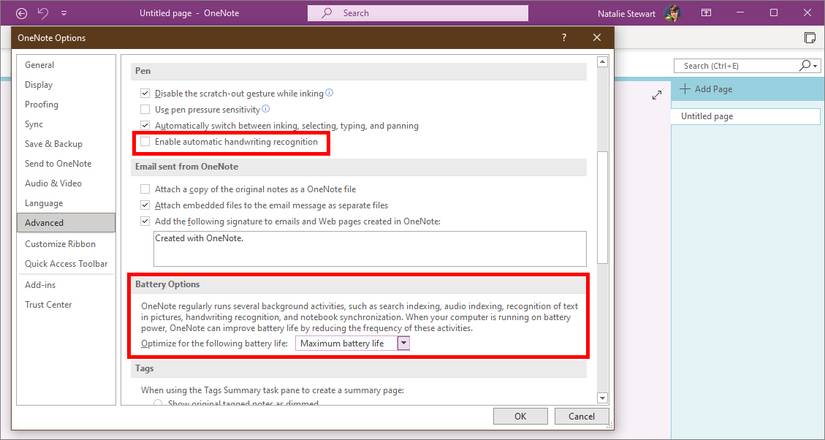Click the plus icon beside Add Page

pos(685,89)
